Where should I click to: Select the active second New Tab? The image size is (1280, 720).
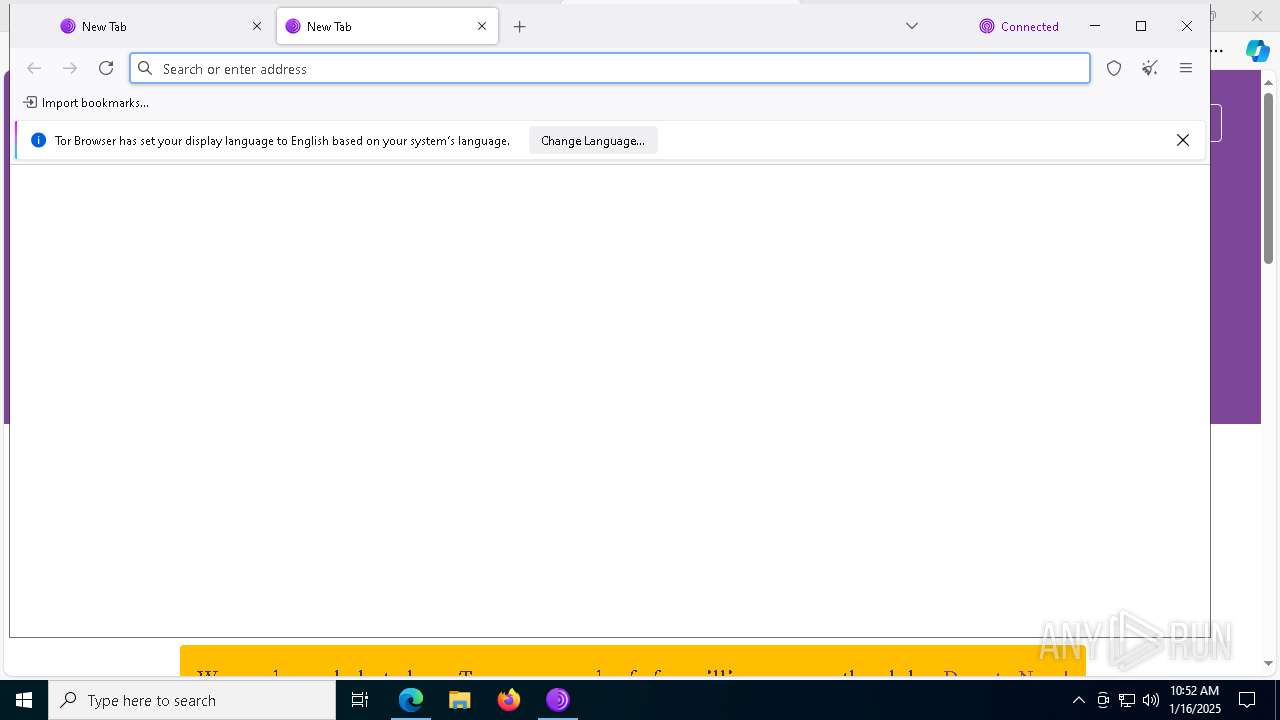[388, 26]
